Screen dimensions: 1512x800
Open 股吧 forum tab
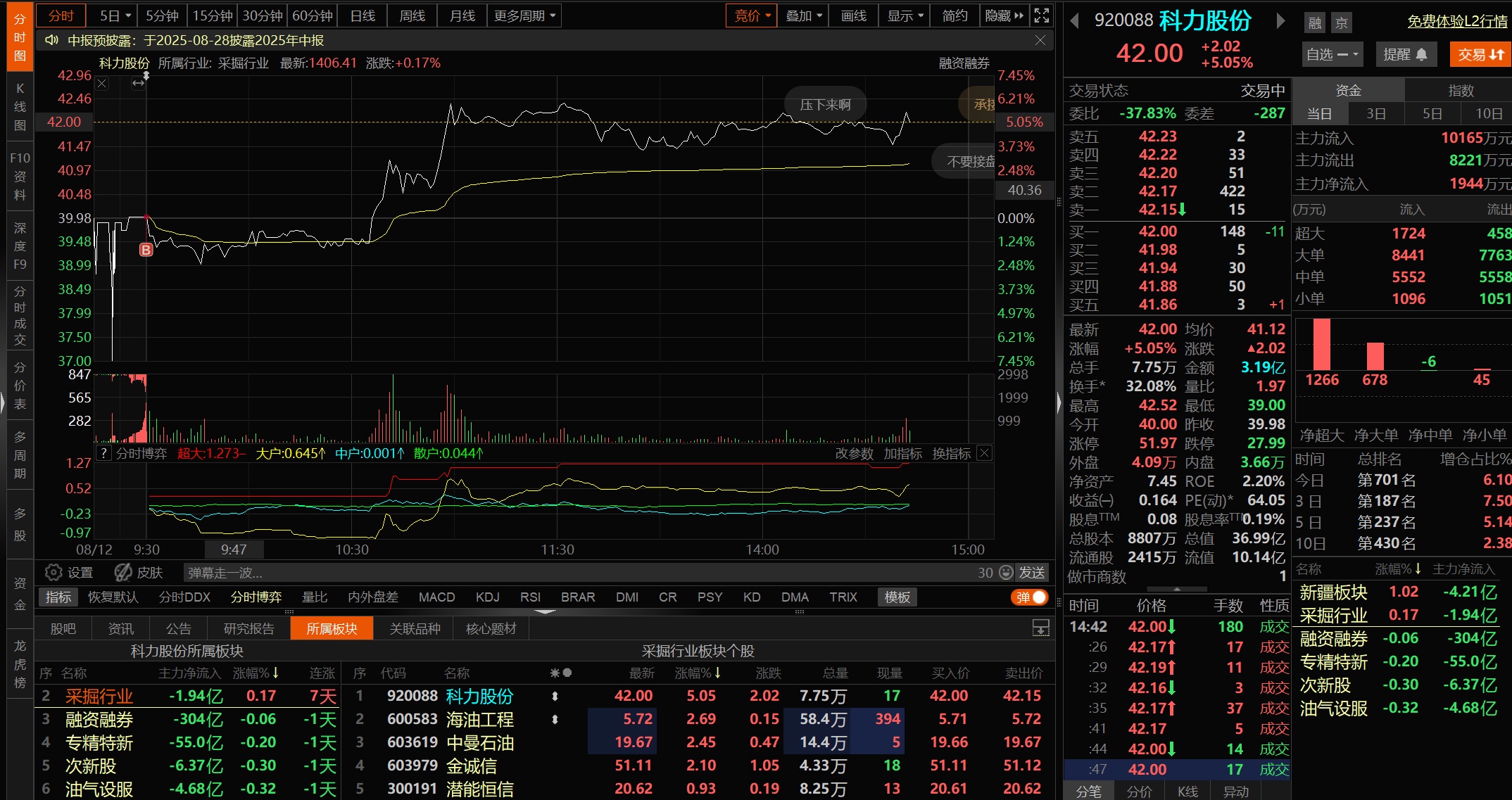tap(63, 628)
